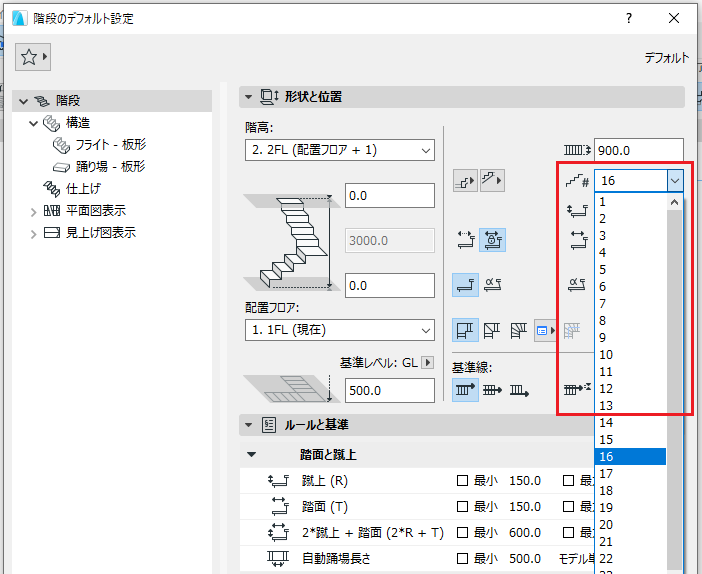The width and height of the screenshot is (702, 574).
Task: Open the 基準レベル GL arrow button
Action: click(x=428, y=362)
